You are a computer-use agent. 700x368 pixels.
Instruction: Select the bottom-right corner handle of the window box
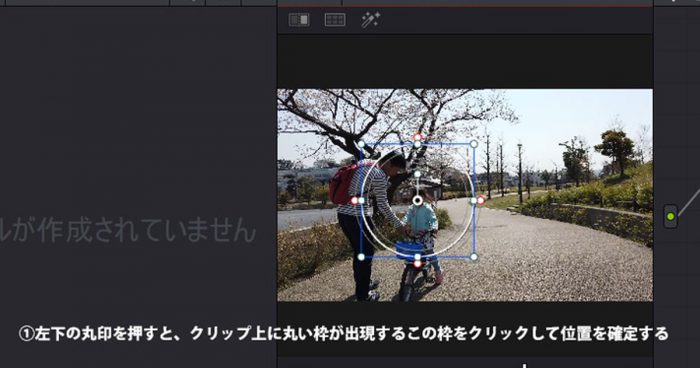474,257
